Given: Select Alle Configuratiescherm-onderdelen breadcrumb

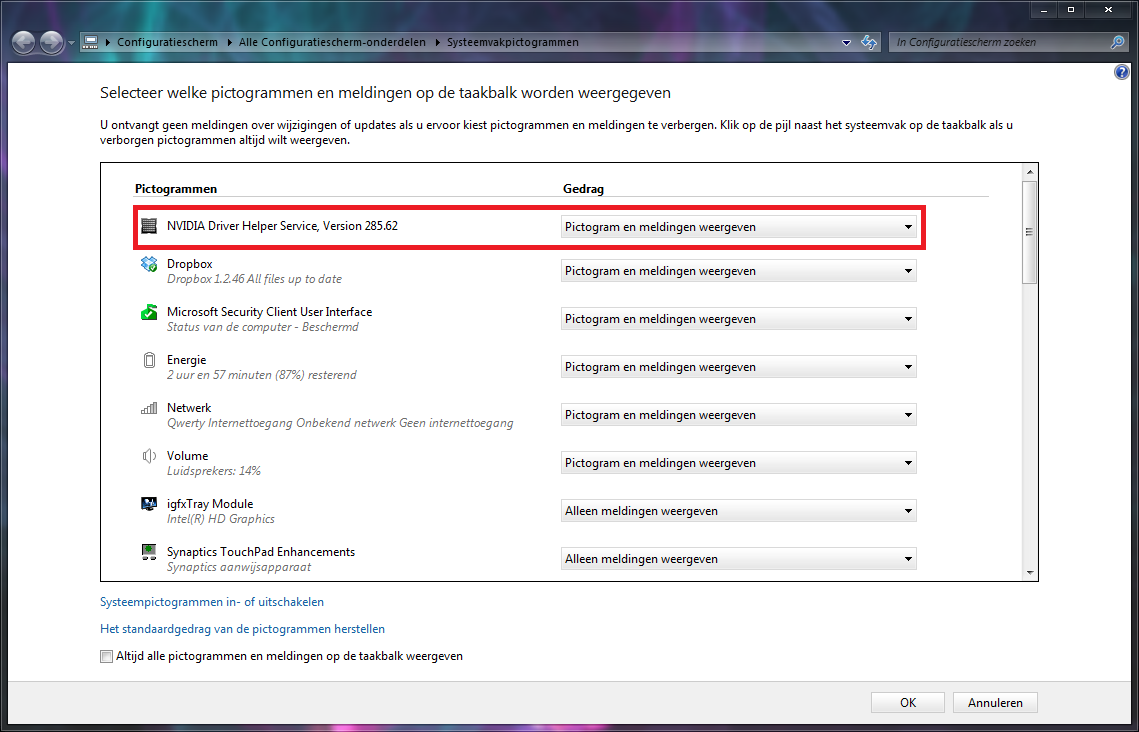Looking at the screenshot, I should point(333,42).
